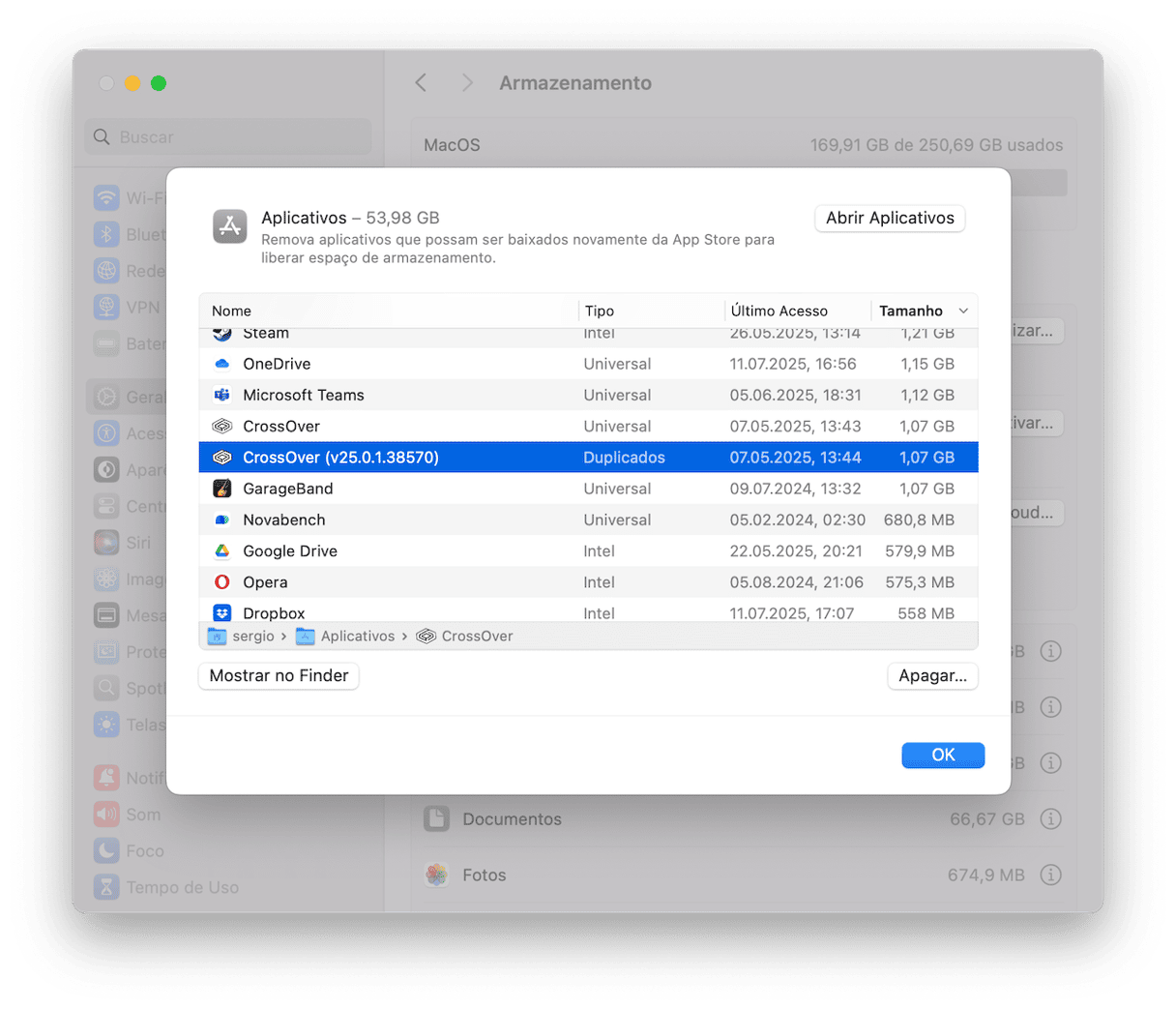1176x1009 pixels.
Task: Click Aplicativos in the path bar
Action: pos(358,636)
